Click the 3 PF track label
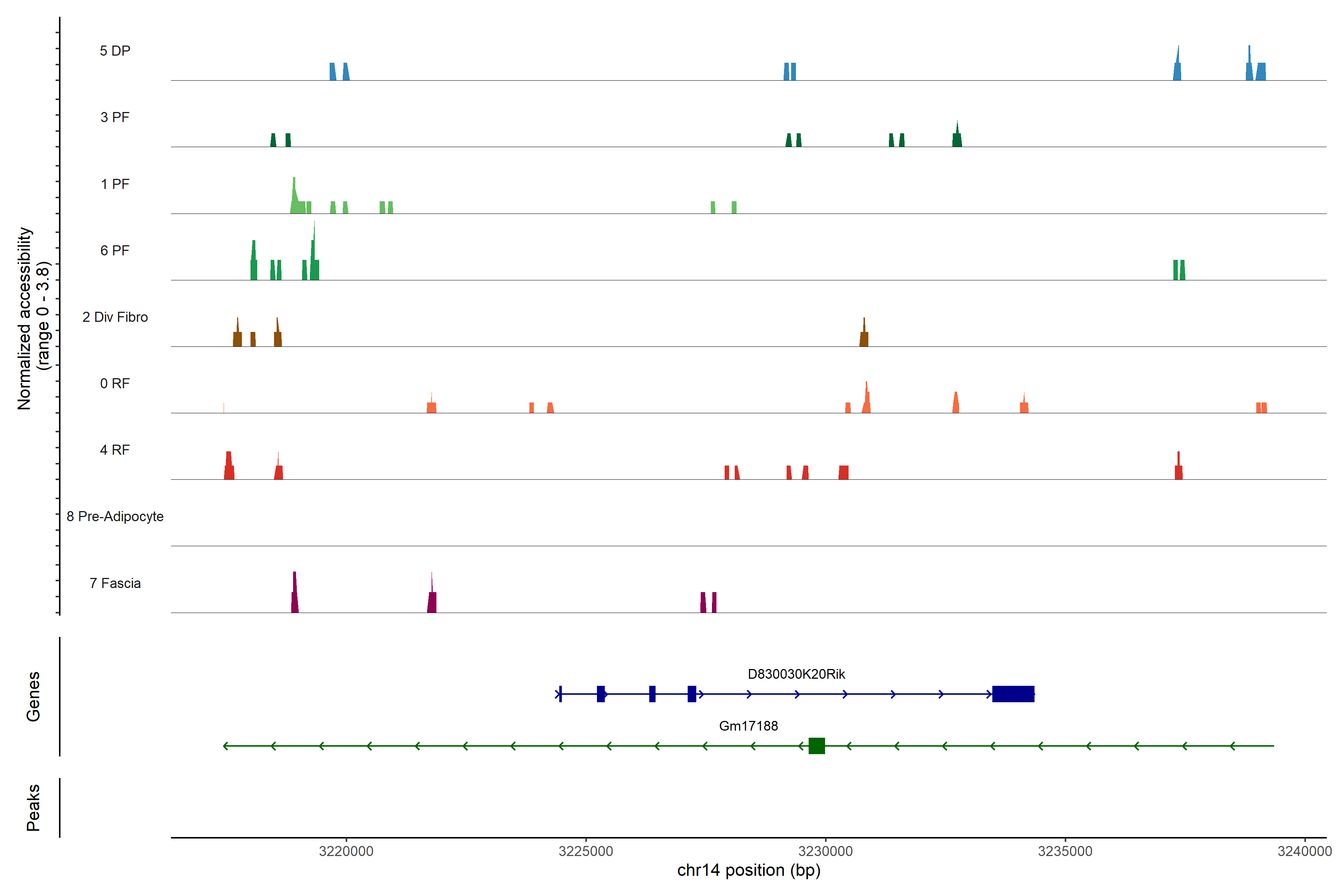This screenshot has width=1344, height=896. click(115, 117)
